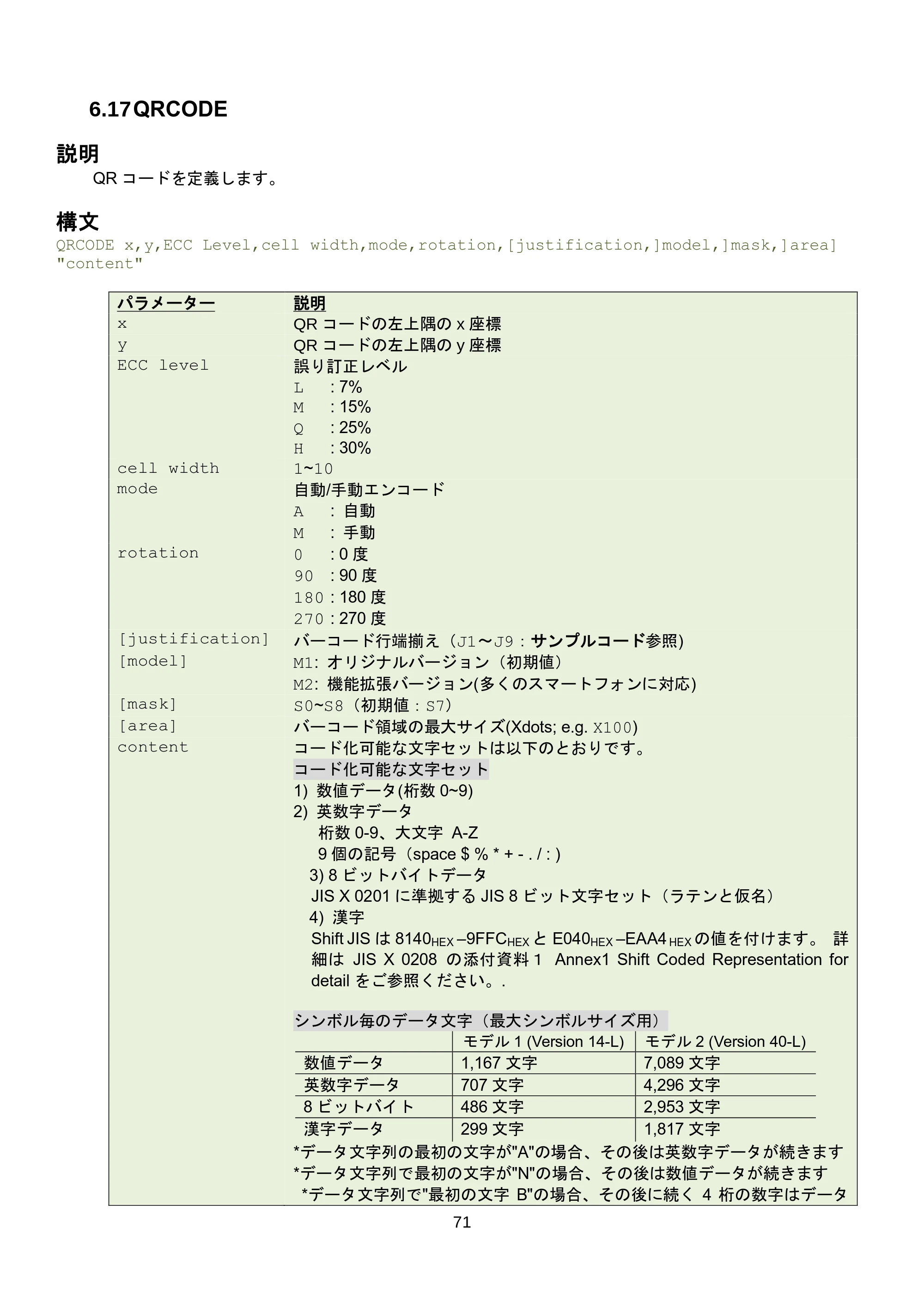Click the '誤り訂正レベル' description
This screenshot has height=1308, width=924.
[350, 366]
